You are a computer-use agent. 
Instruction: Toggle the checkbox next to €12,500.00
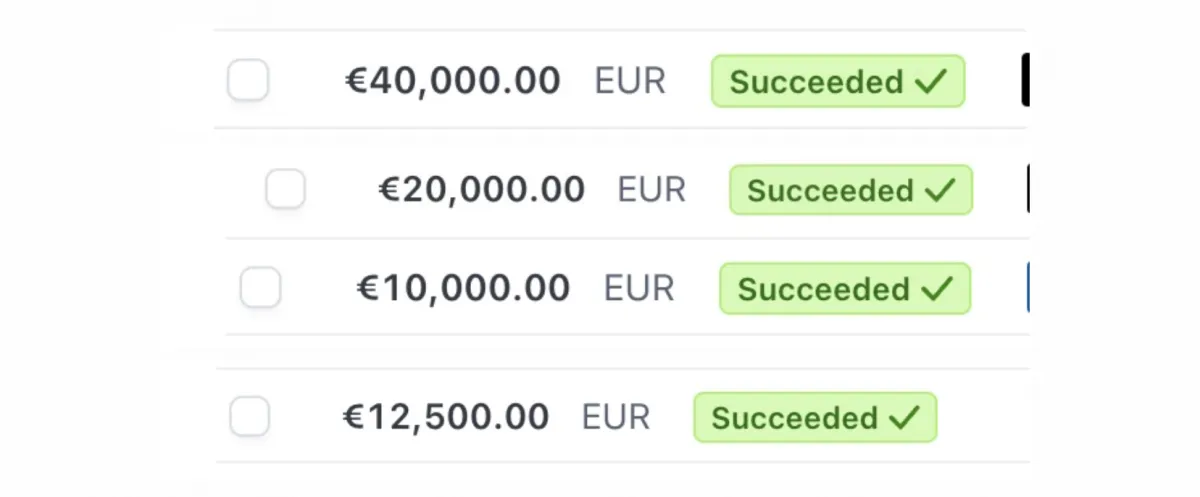pyautogui.click(x=249, y=416)
